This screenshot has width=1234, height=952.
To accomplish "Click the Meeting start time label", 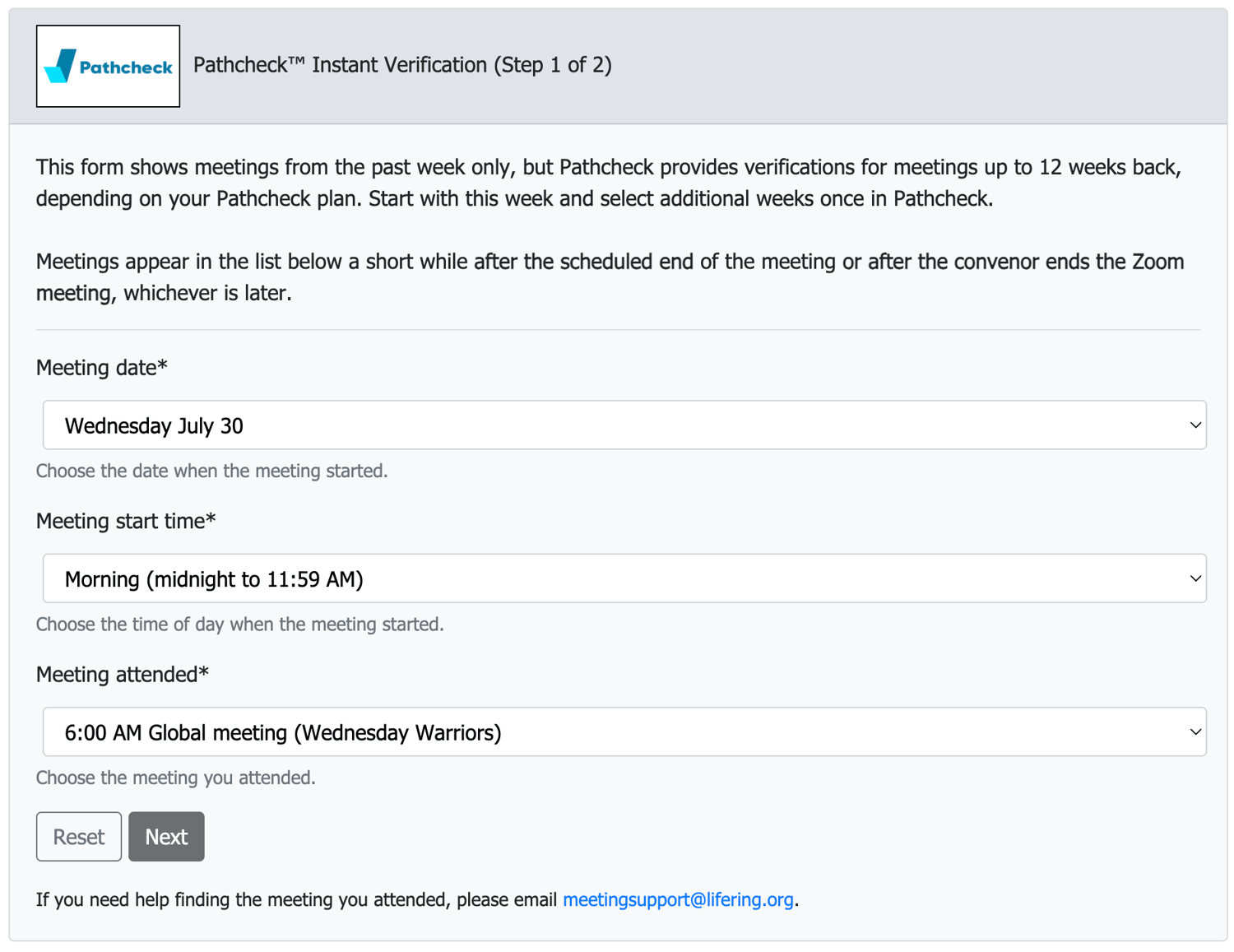I will pyautogui.click(x=125, y=521).
